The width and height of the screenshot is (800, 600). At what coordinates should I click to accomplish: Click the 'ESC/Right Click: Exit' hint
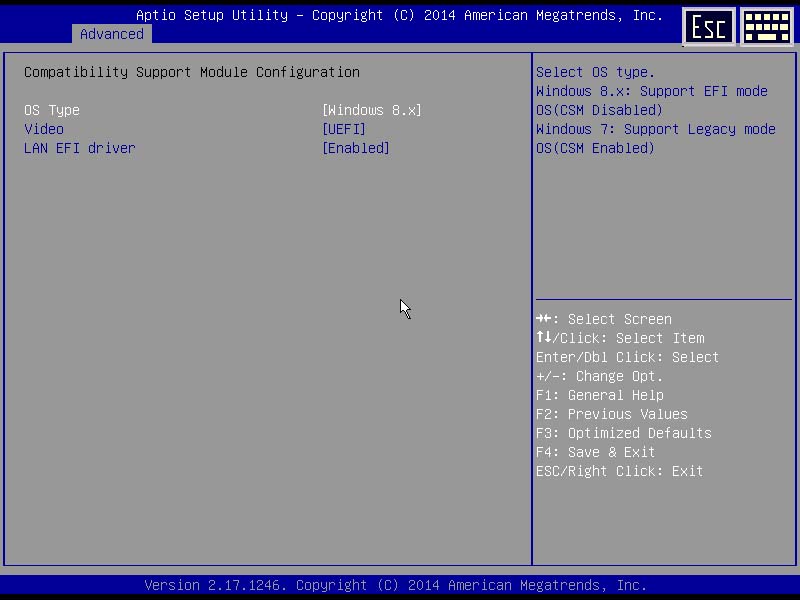[x=619, y=471]
